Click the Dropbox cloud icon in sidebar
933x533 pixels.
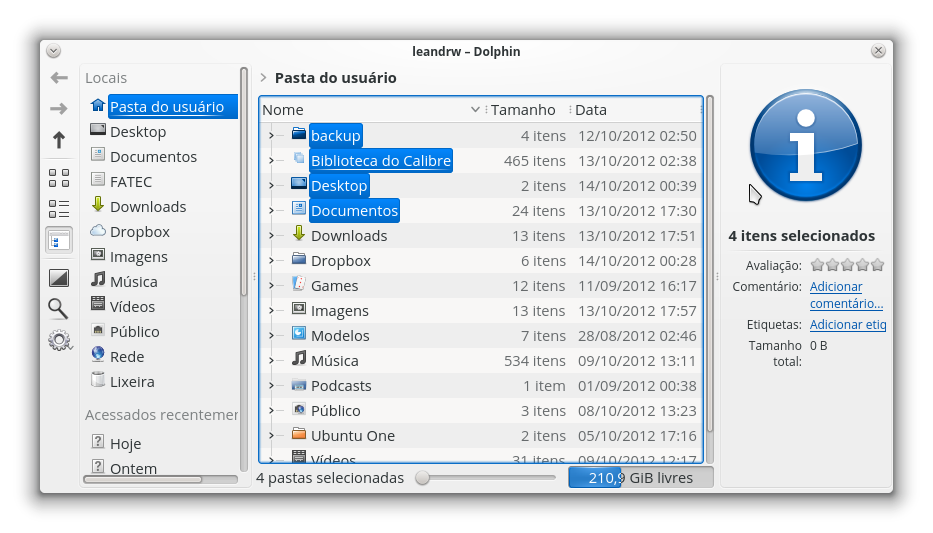tap(98, 231)
